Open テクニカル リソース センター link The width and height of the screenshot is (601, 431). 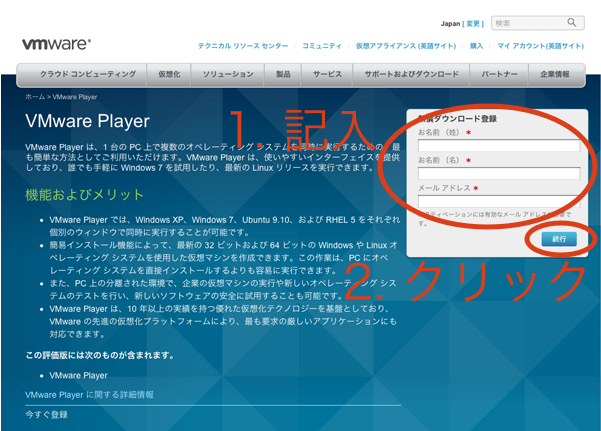pyautogui.click(x=243, y=46)
